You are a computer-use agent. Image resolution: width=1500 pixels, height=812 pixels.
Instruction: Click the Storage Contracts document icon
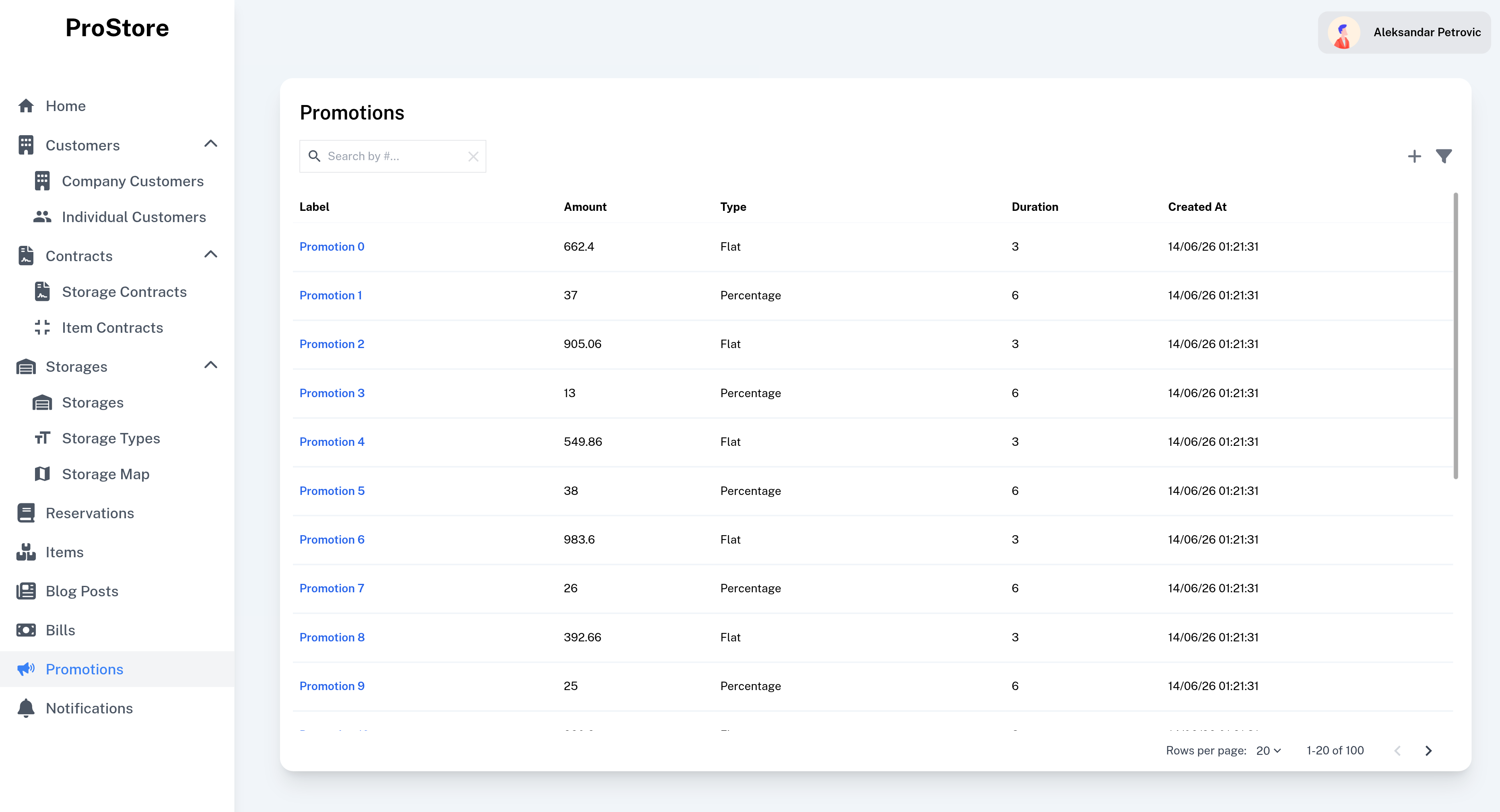(x=42, y=292)
